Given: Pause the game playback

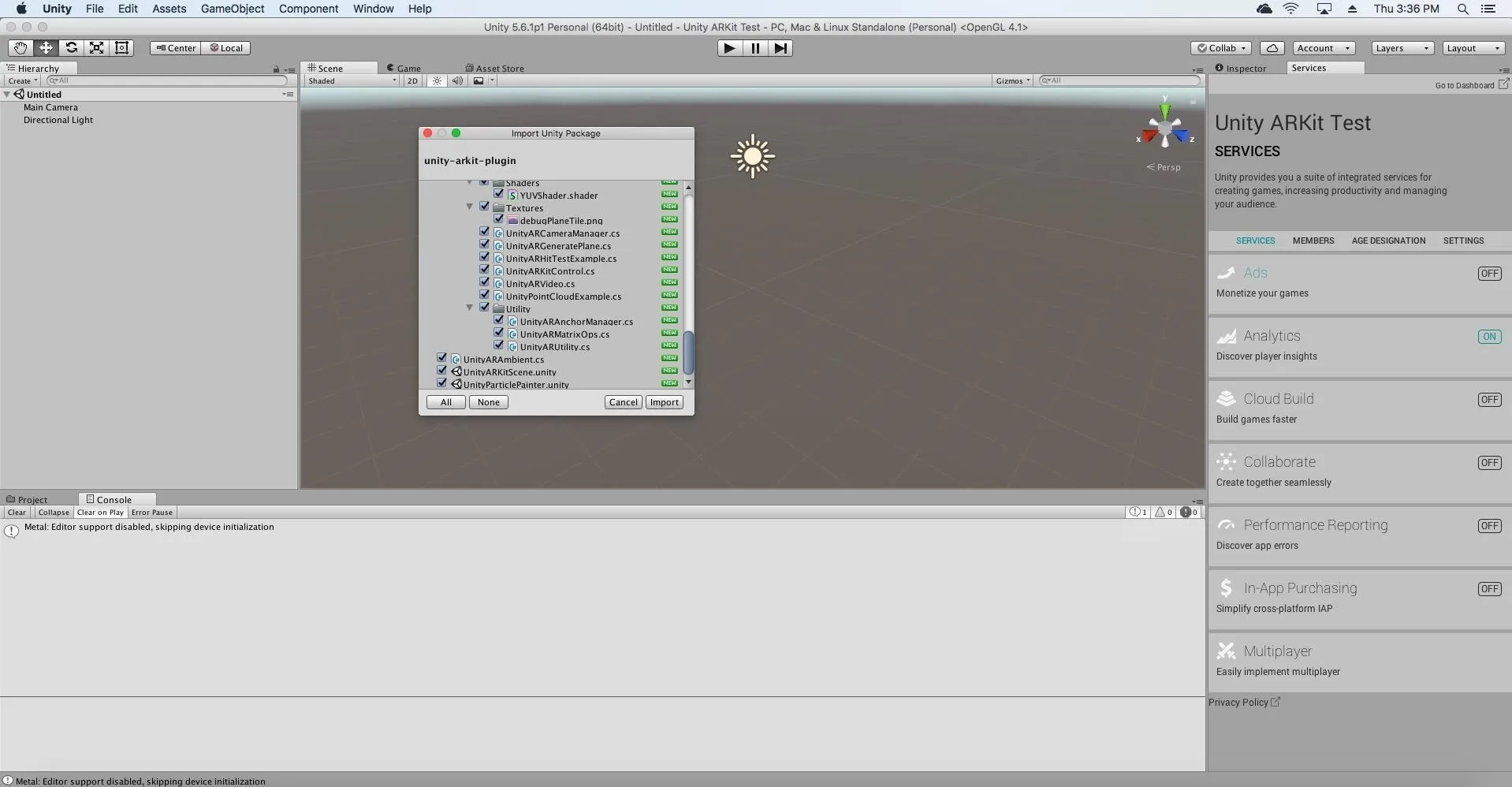Looking at the screenshot, I should pos(754,48).
